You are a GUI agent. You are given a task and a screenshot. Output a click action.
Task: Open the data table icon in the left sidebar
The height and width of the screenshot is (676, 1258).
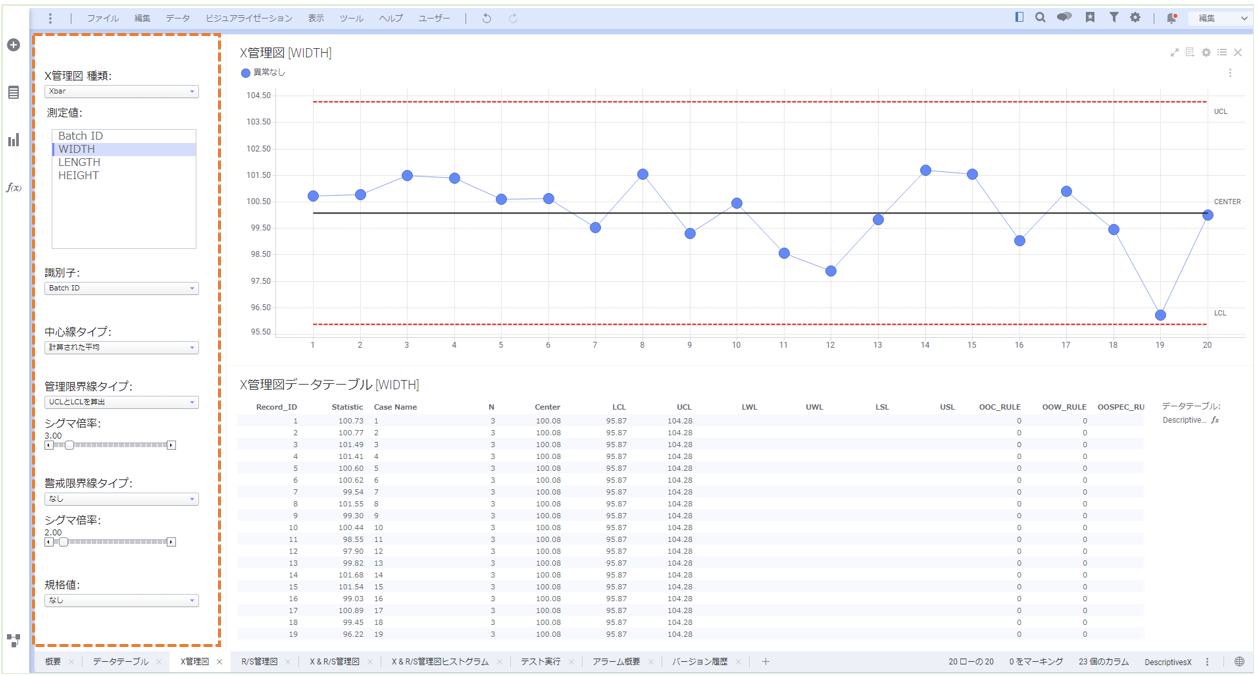[x=13, y=92]
